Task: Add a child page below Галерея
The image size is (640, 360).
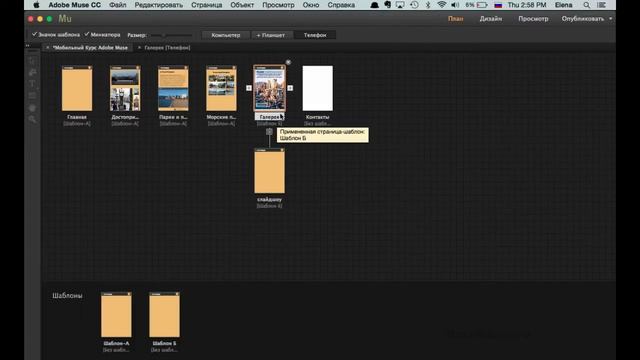Action: [269, 131]
